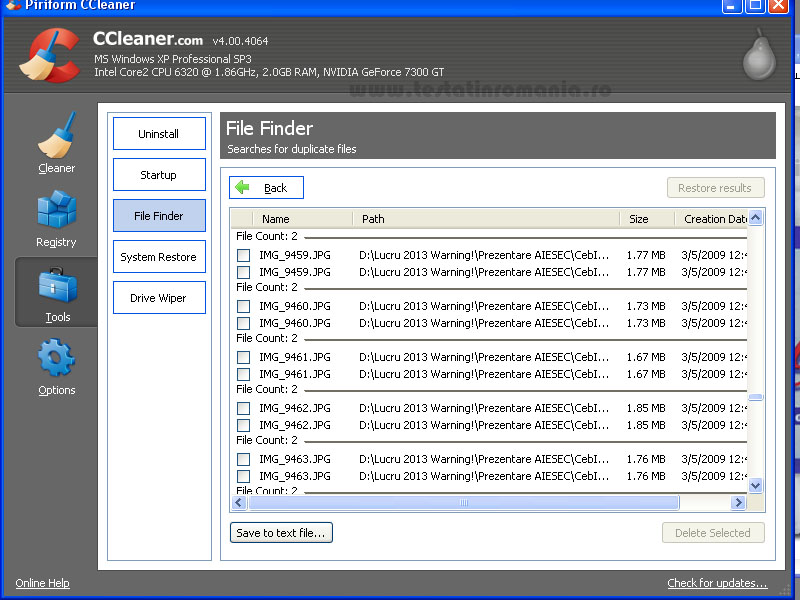Open the Drive Wiper tab
Viewport: 800px width, 600px height.
point(159,298)
